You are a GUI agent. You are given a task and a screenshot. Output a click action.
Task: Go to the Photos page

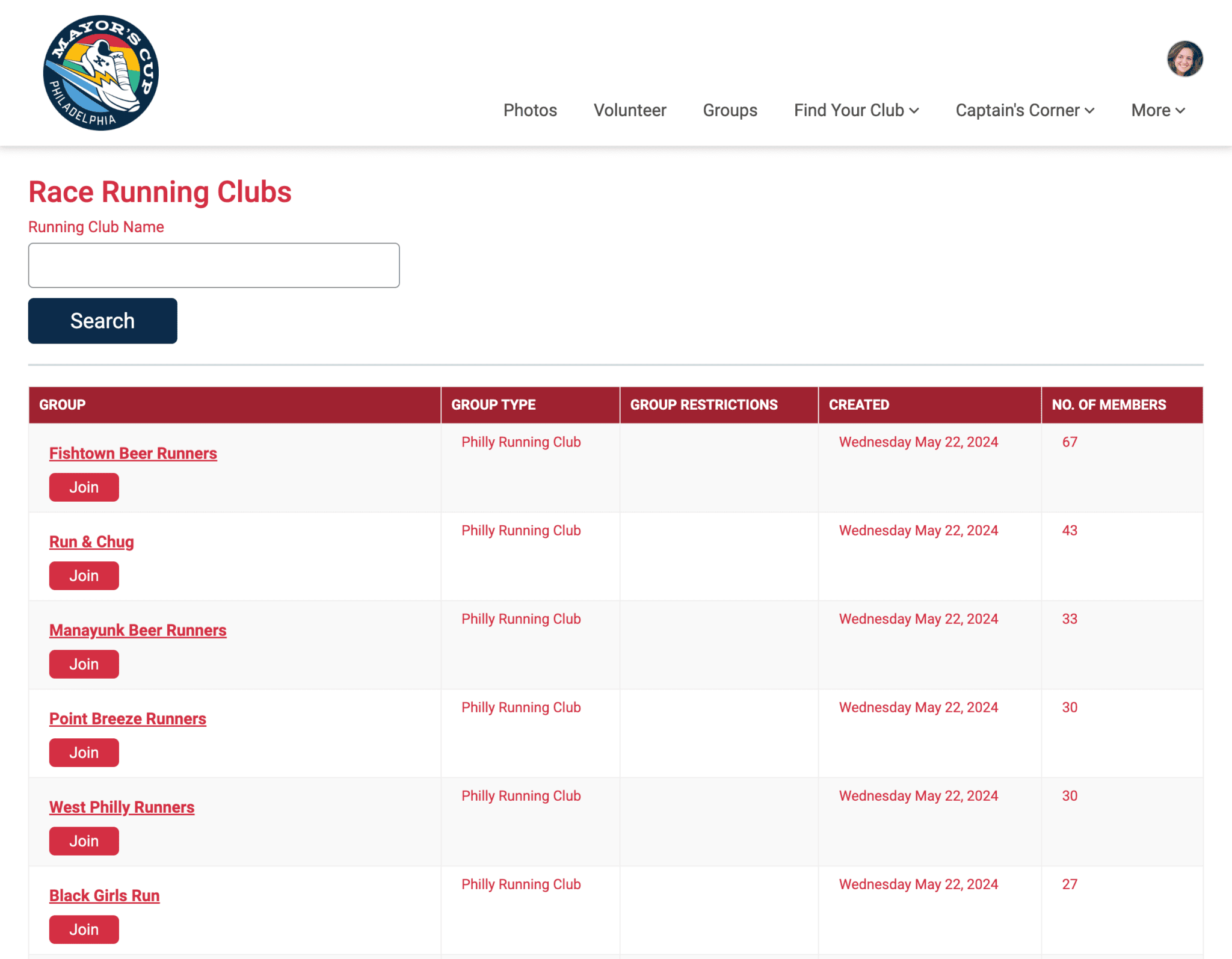(x=530, y=111)
